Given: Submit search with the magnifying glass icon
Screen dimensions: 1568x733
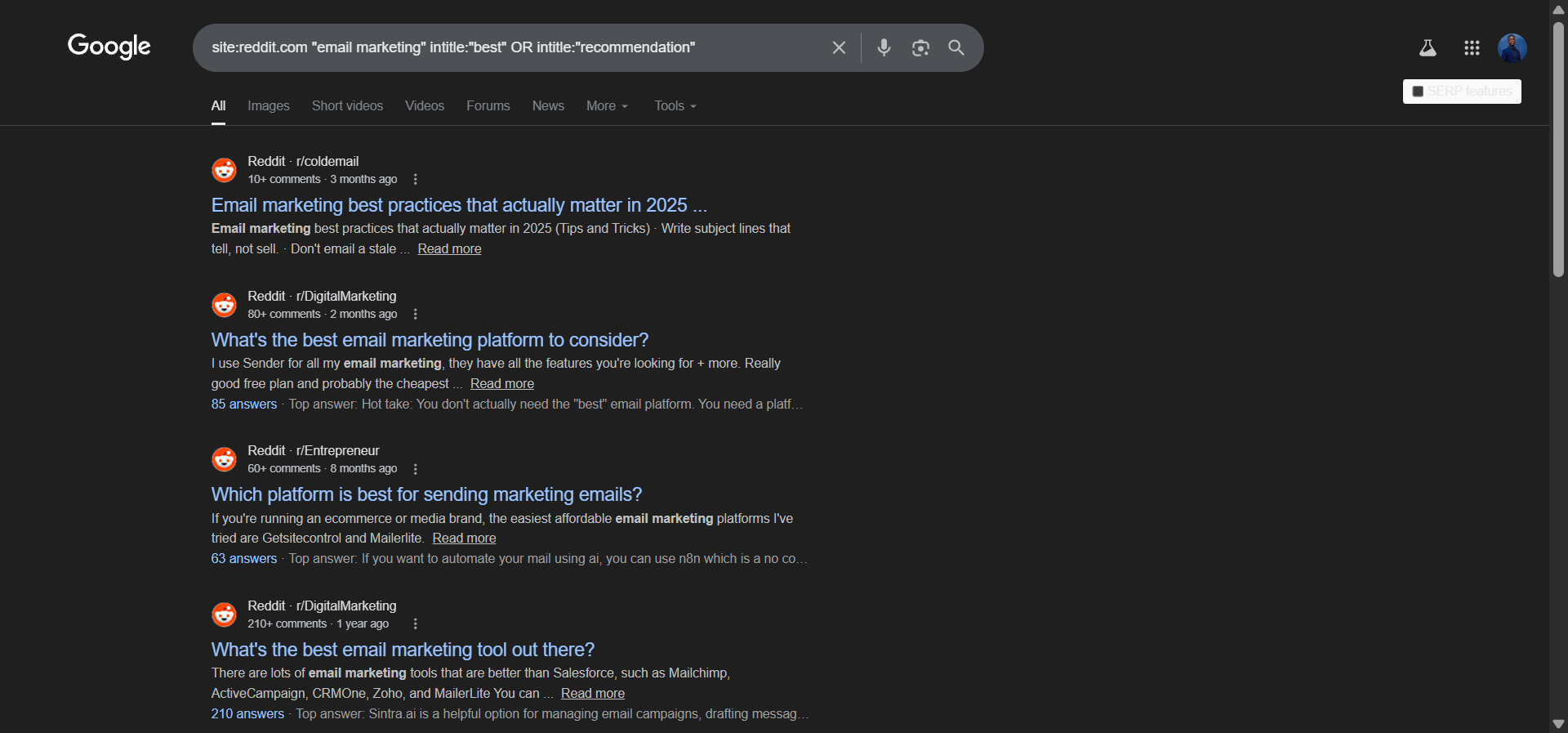Looking at the screenshot, I should click(956, 47).
